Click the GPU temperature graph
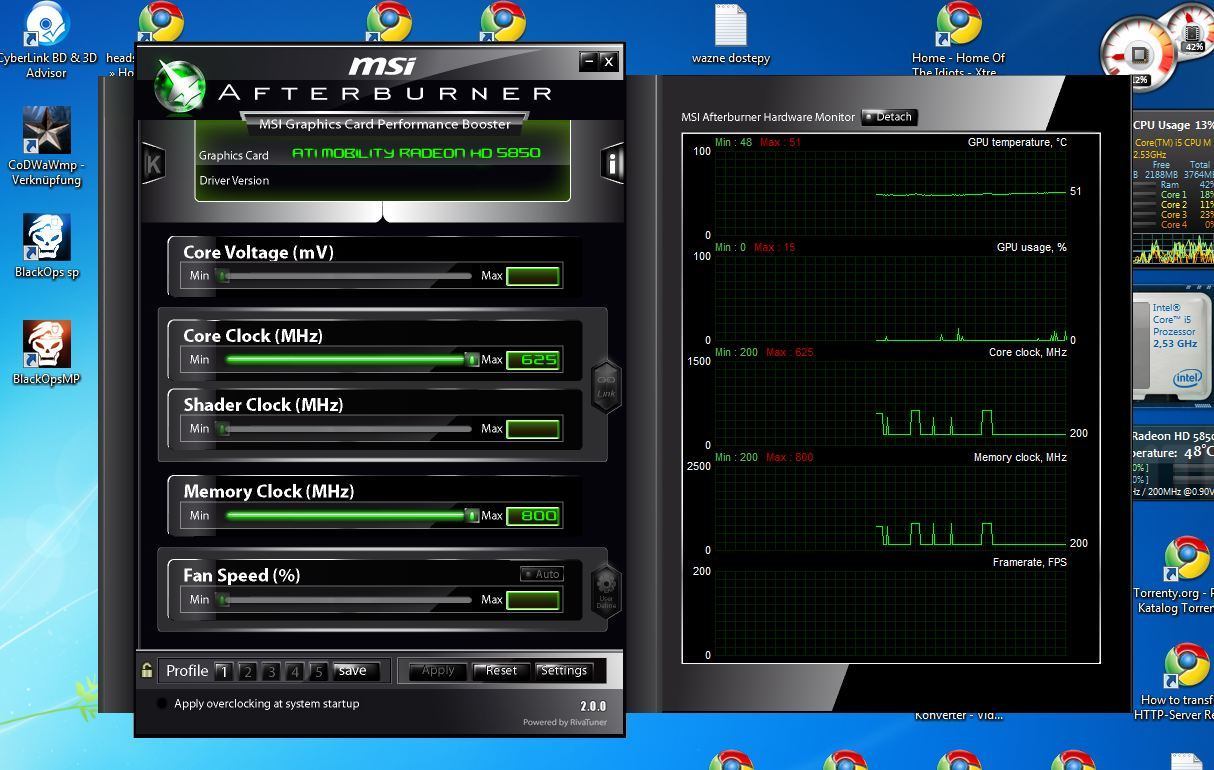This screenshot has width=1214, height=770. click(x=890, y=193)
